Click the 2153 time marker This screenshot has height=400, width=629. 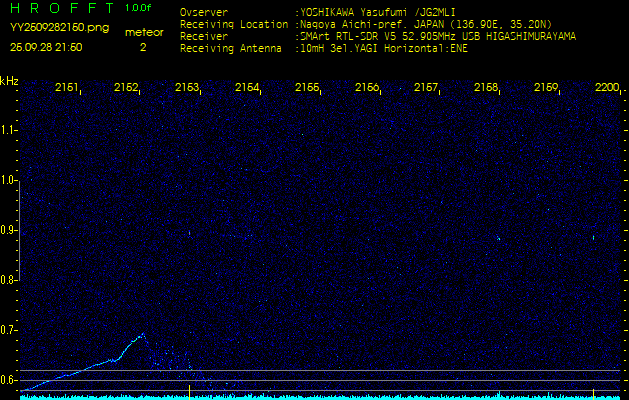[x=187, y=88]
